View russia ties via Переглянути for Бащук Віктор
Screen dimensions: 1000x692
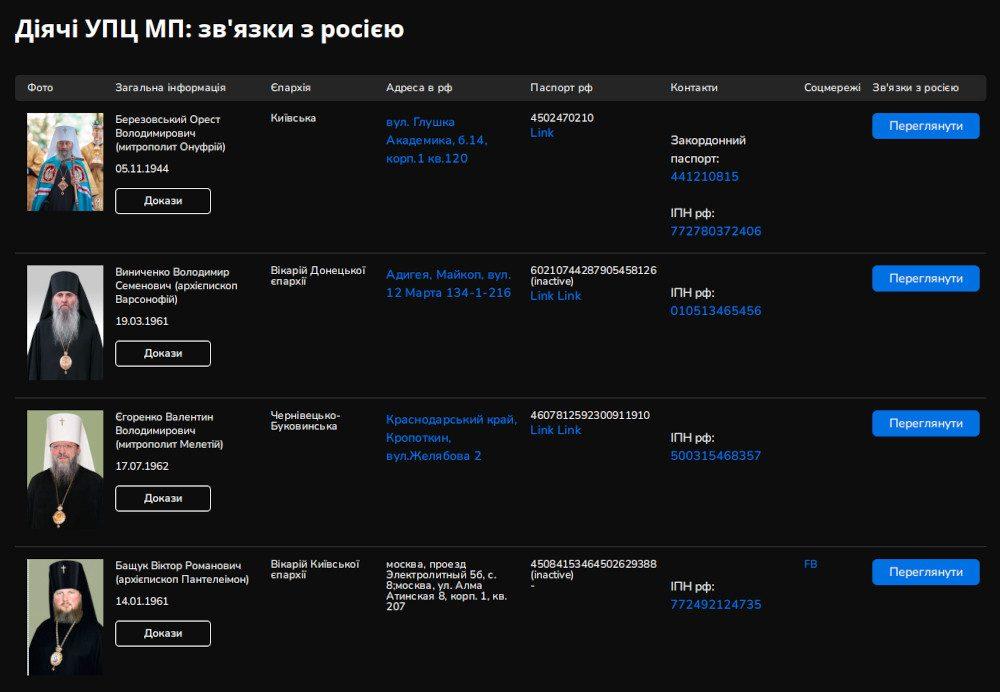925,572
